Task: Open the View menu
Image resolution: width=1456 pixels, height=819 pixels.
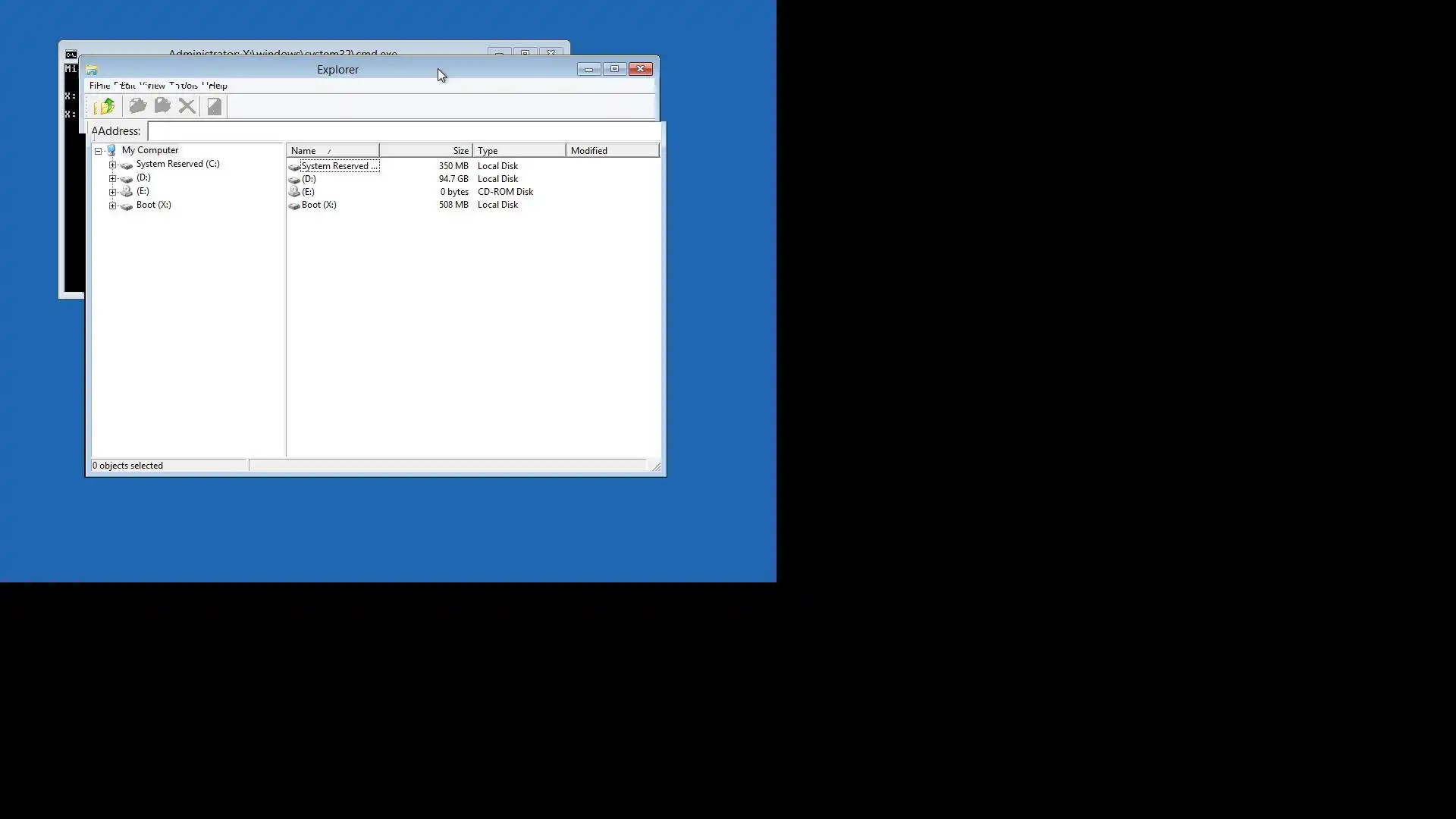Action: 154,86
